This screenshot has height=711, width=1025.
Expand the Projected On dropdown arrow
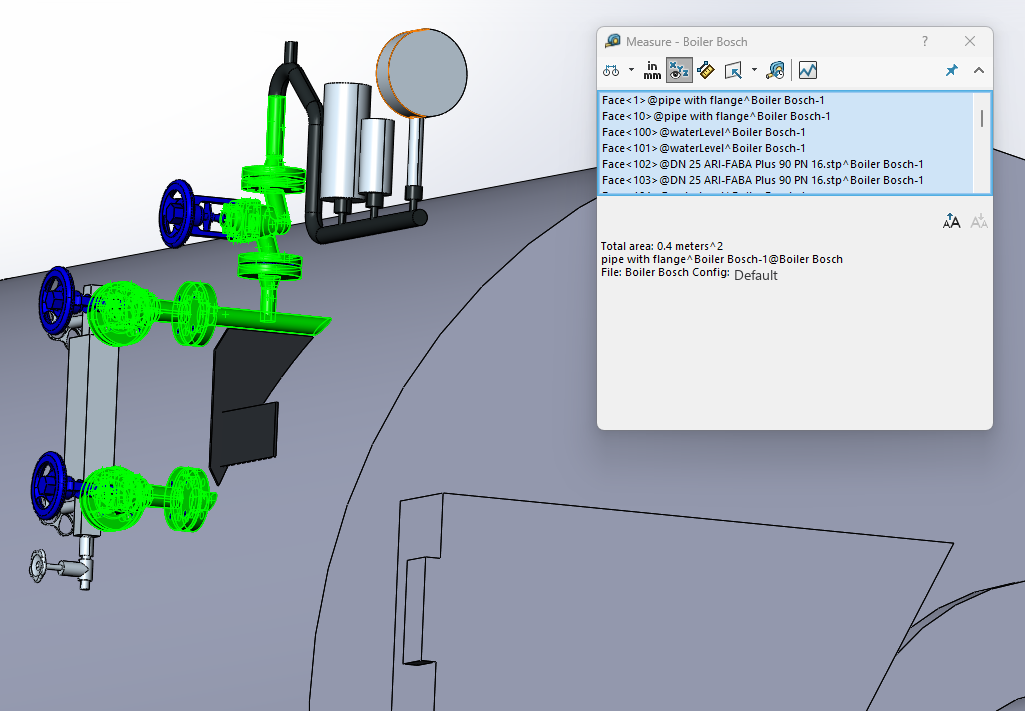click(754, 70)
